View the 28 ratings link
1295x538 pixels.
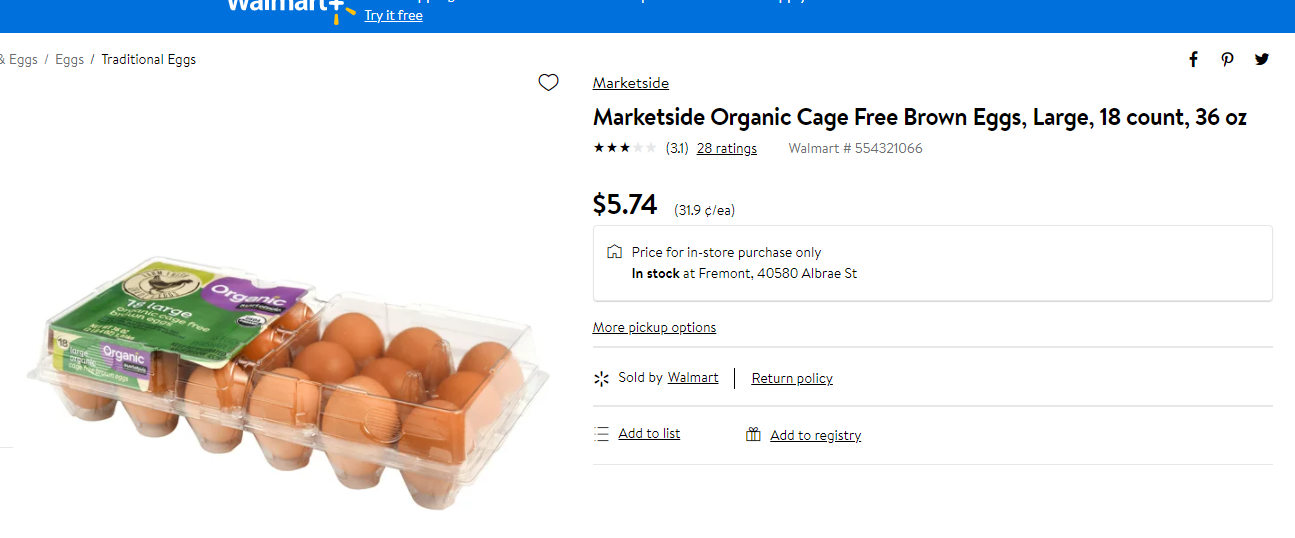727,148
